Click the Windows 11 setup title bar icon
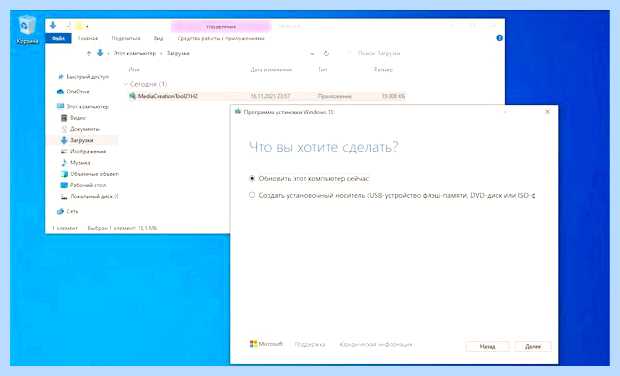This screenshot has width=620, height=376. tap(238, 112)
